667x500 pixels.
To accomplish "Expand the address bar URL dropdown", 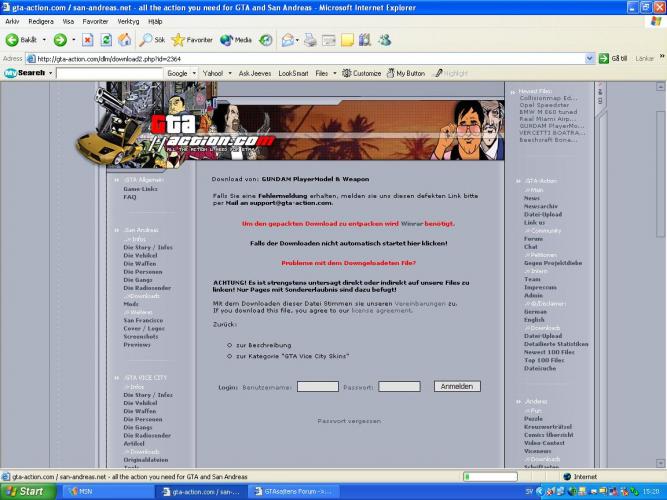I will click(590, 59).
